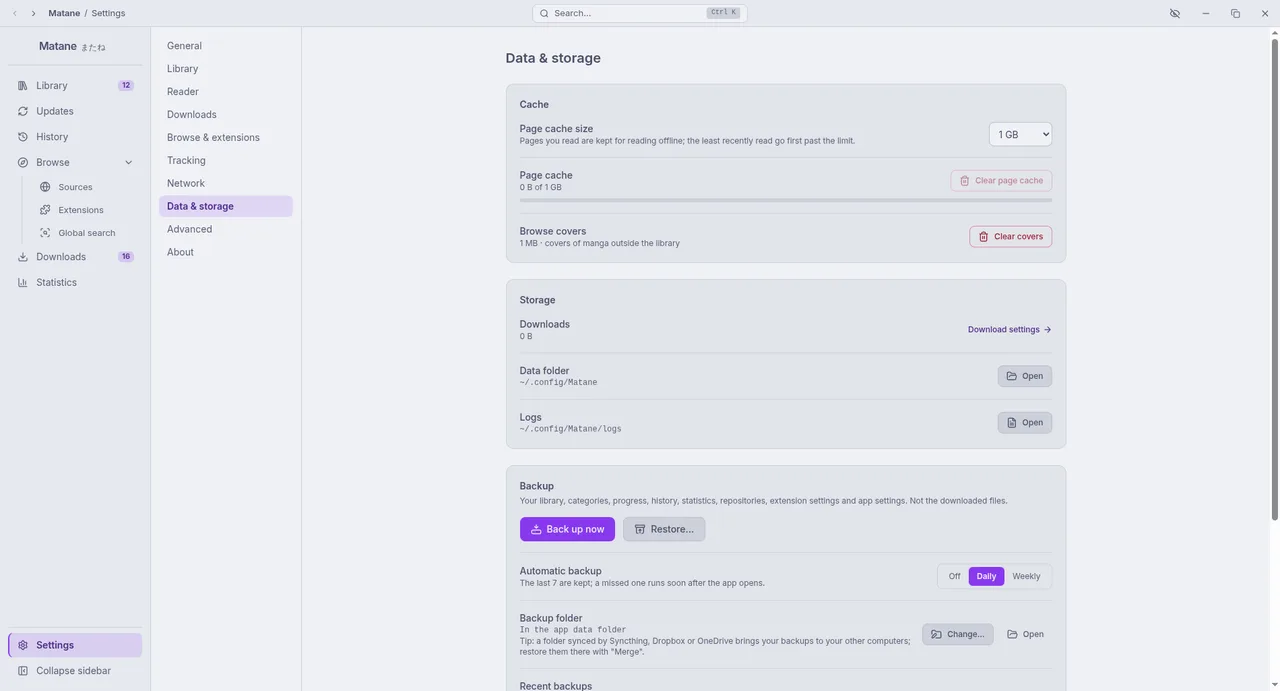Click folder icon on Data folder Open
Image resolution: width=1280 pixels, height=691 pixels.
point(1012,376)
